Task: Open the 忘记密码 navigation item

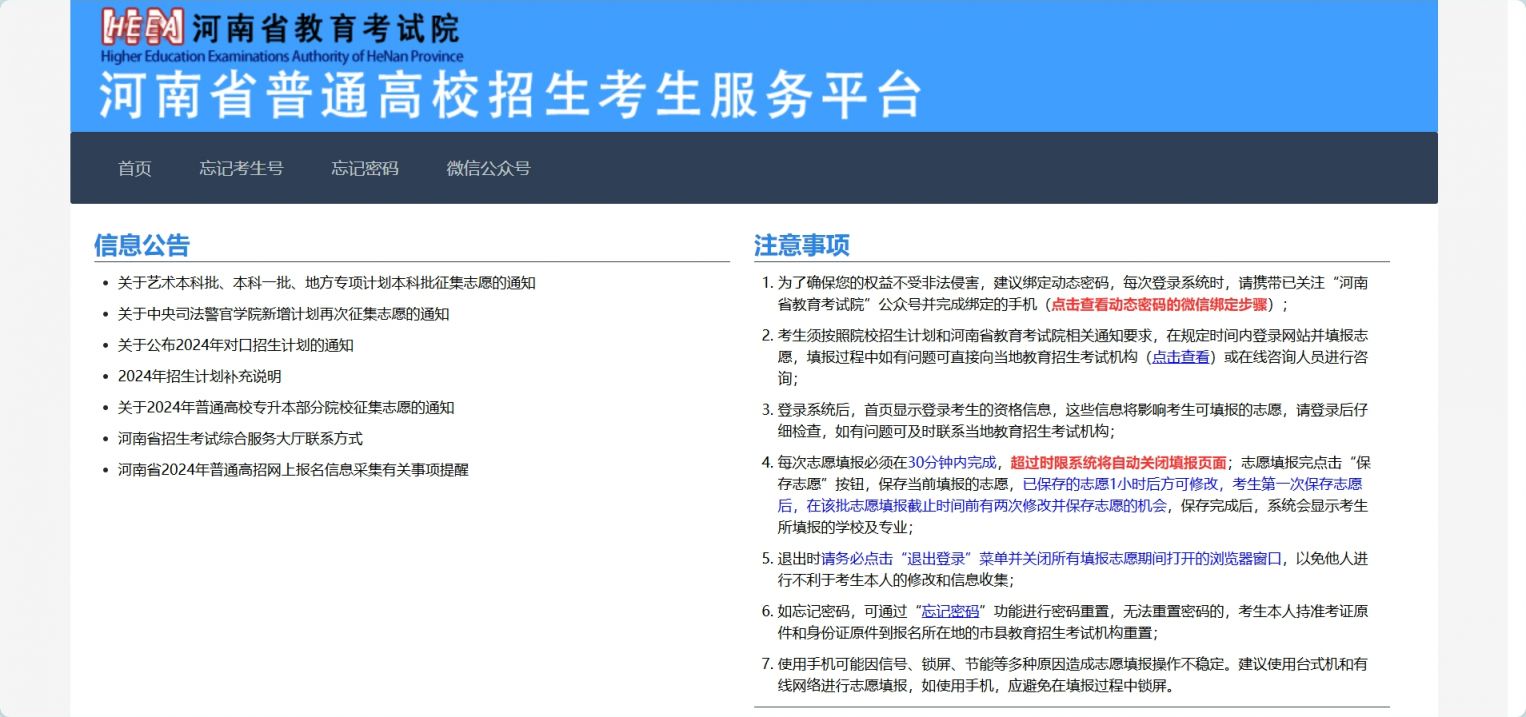Action: pos(365,168)
